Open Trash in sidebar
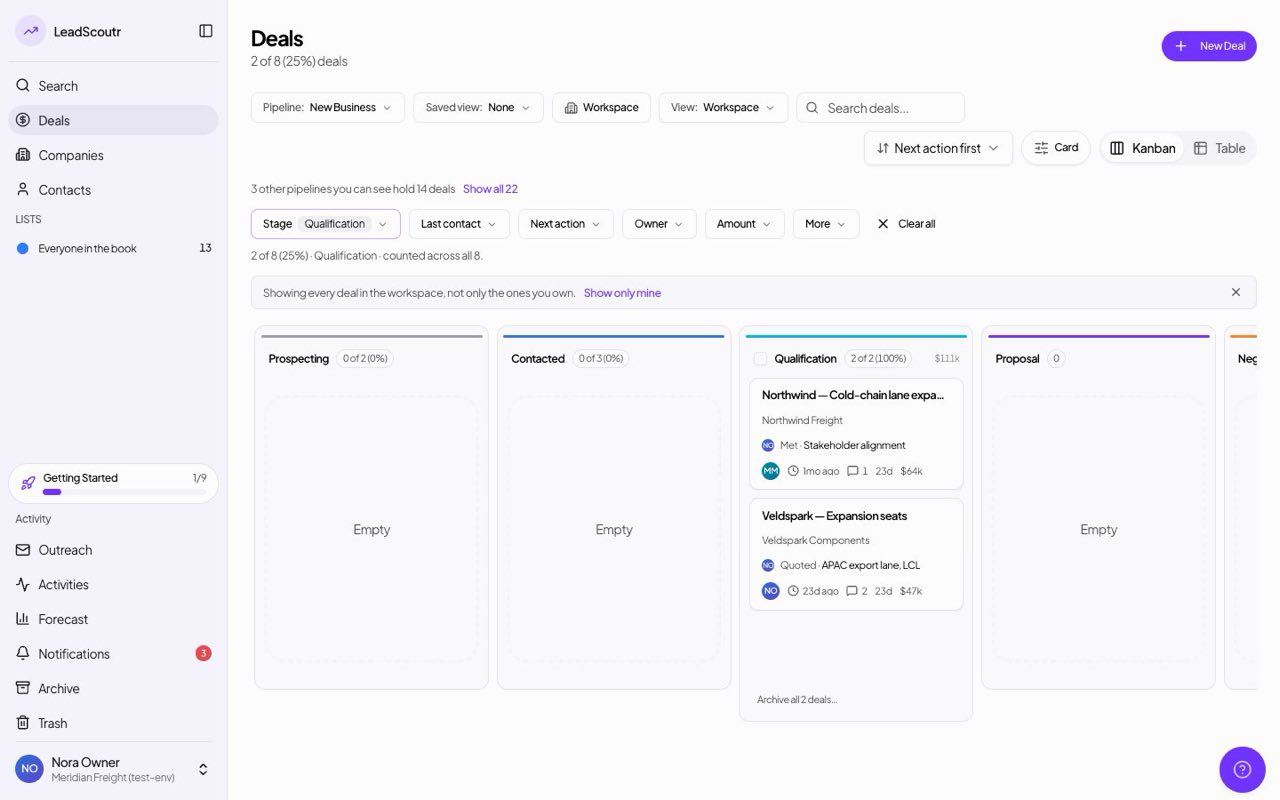Viewport: 1280px width, 800px height. click(x=113, y=723)
